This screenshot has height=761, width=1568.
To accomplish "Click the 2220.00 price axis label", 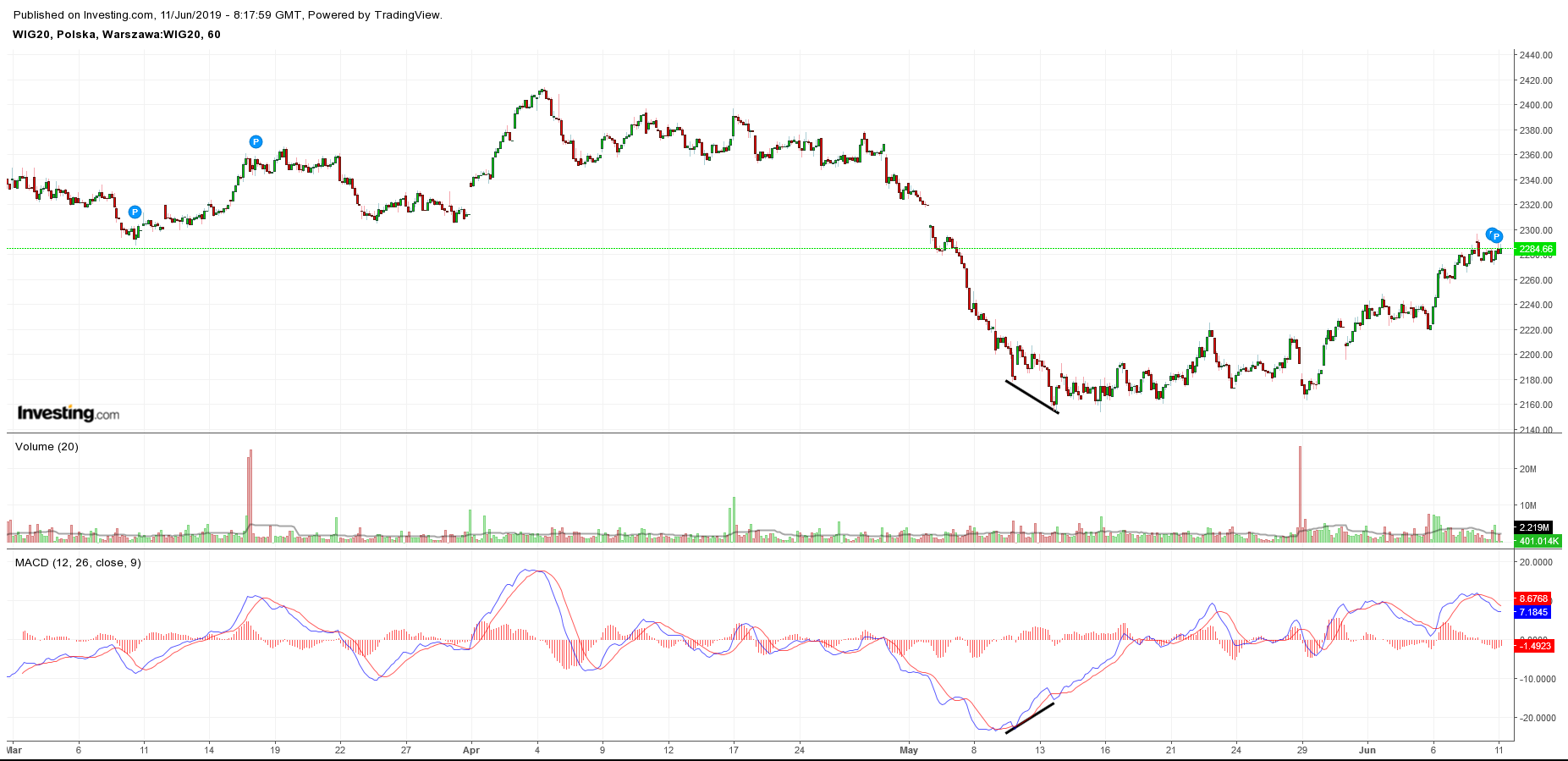I will click(x=1536, y=330).
